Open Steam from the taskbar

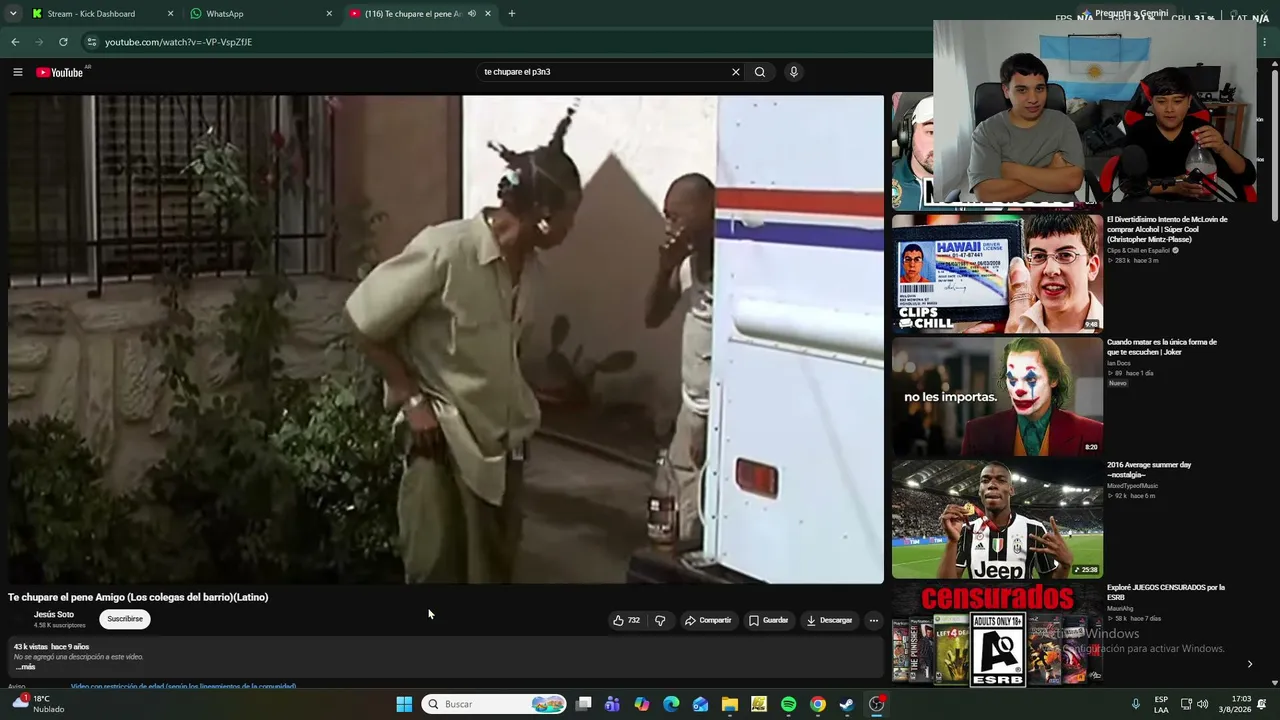click(x=847, y=704)
